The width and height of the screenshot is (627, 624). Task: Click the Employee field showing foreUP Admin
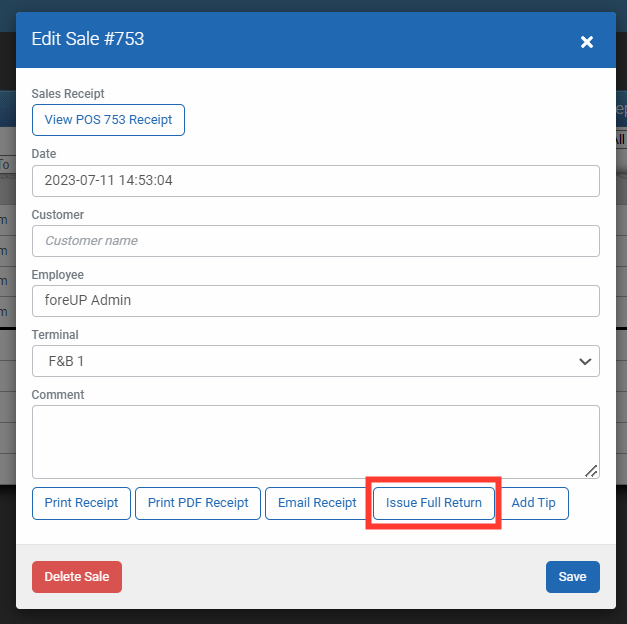pos(315,301)
